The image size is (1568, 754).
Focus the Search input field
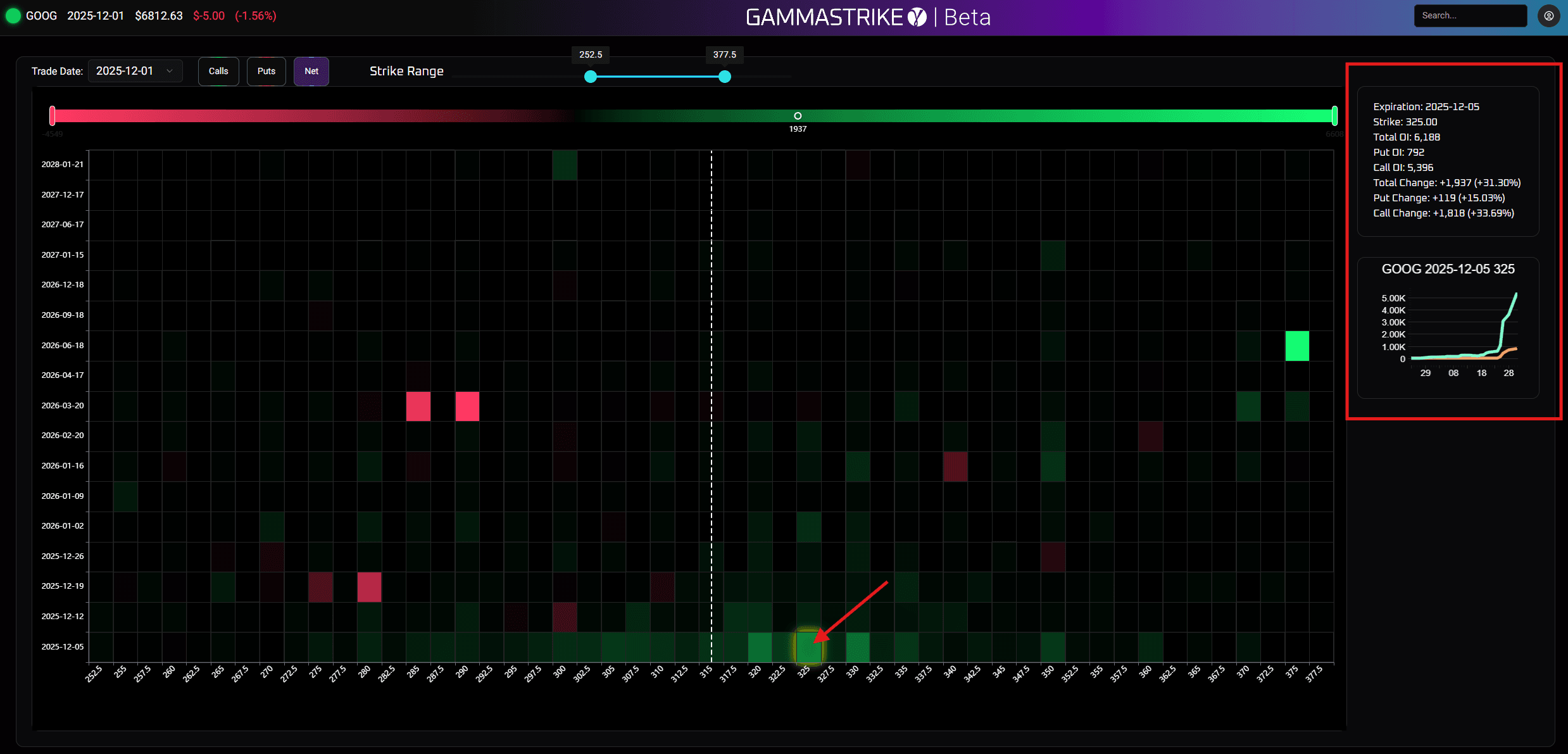[x=1470, y=16]
